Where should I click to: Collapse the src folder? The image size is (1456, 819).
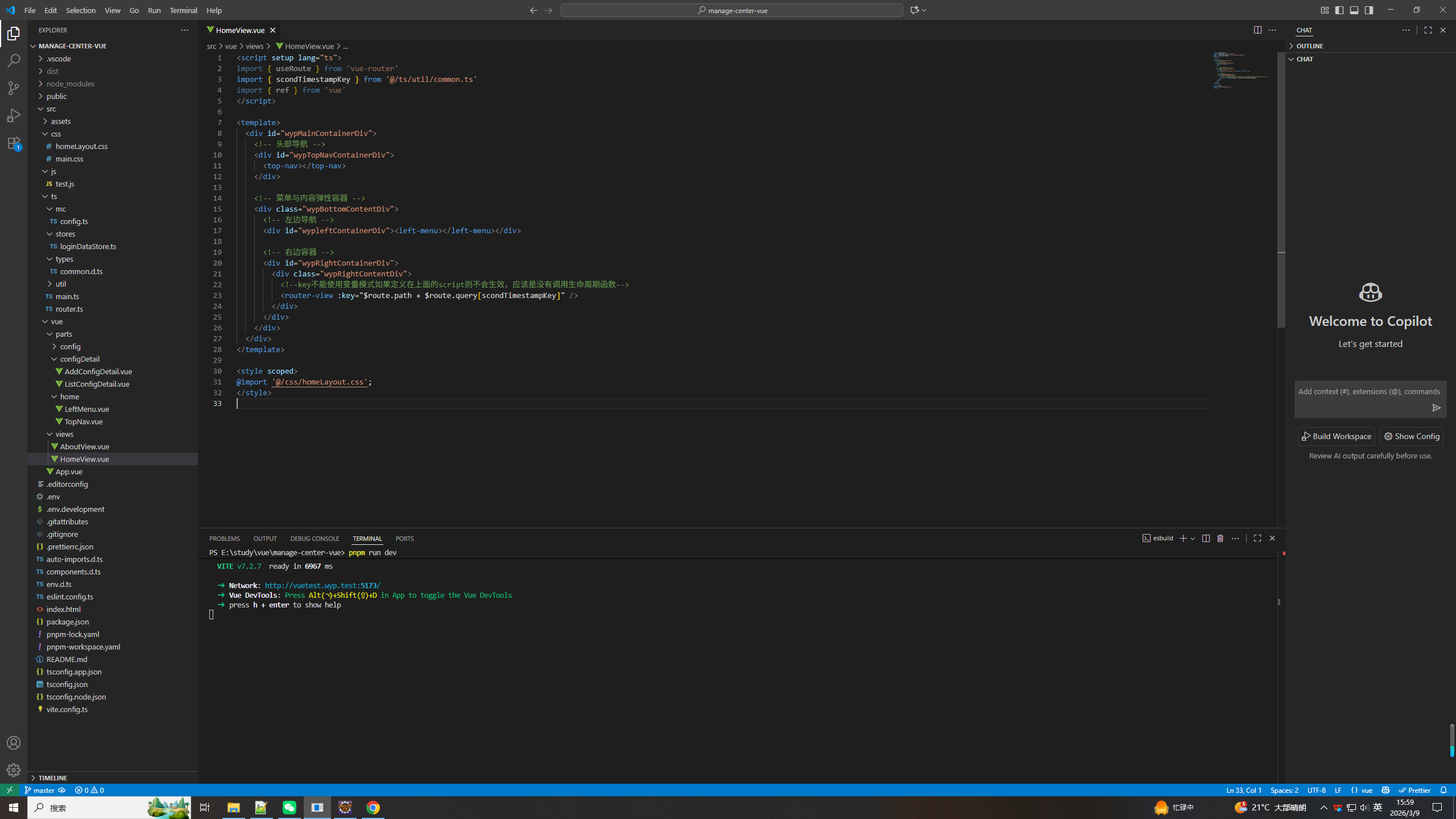pos(113,109)
